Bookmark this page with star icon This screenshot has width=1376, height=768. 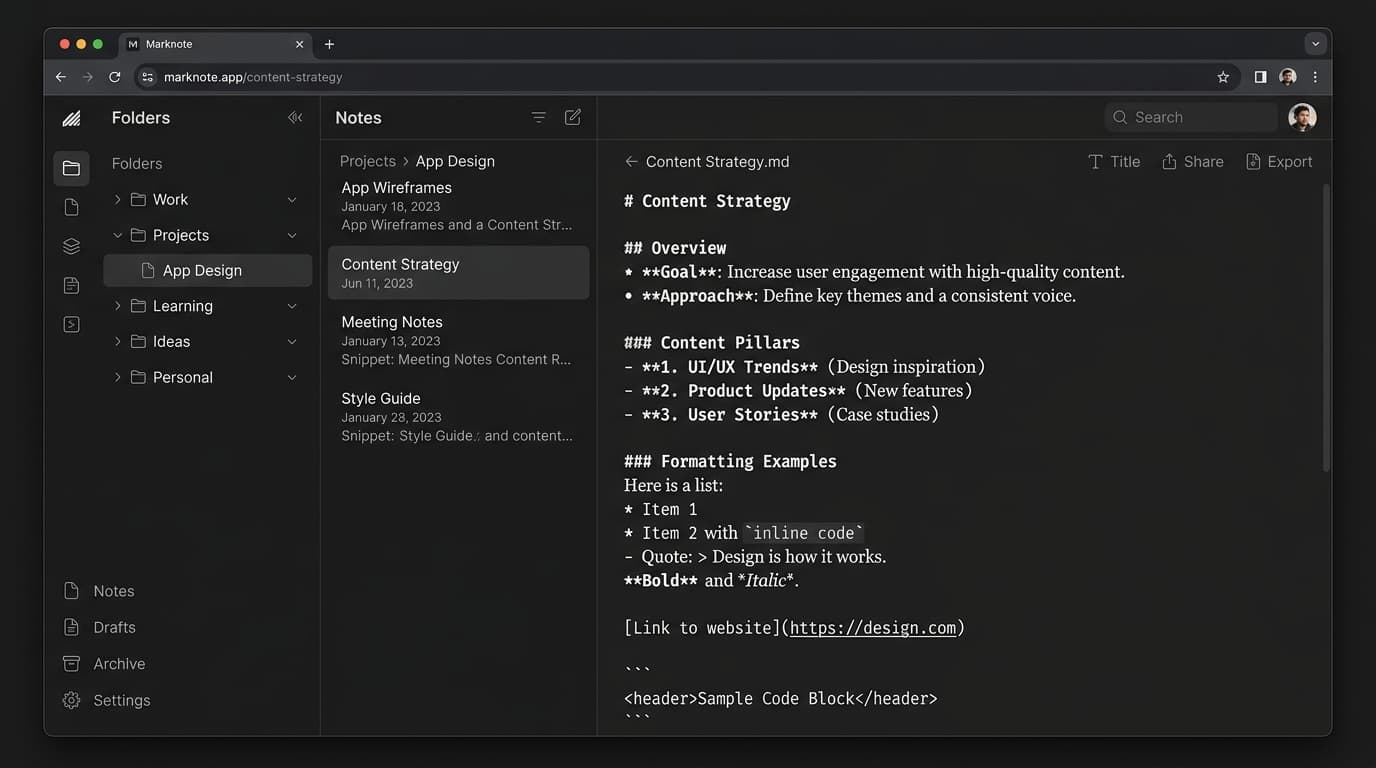click(x=1223, y=77)
